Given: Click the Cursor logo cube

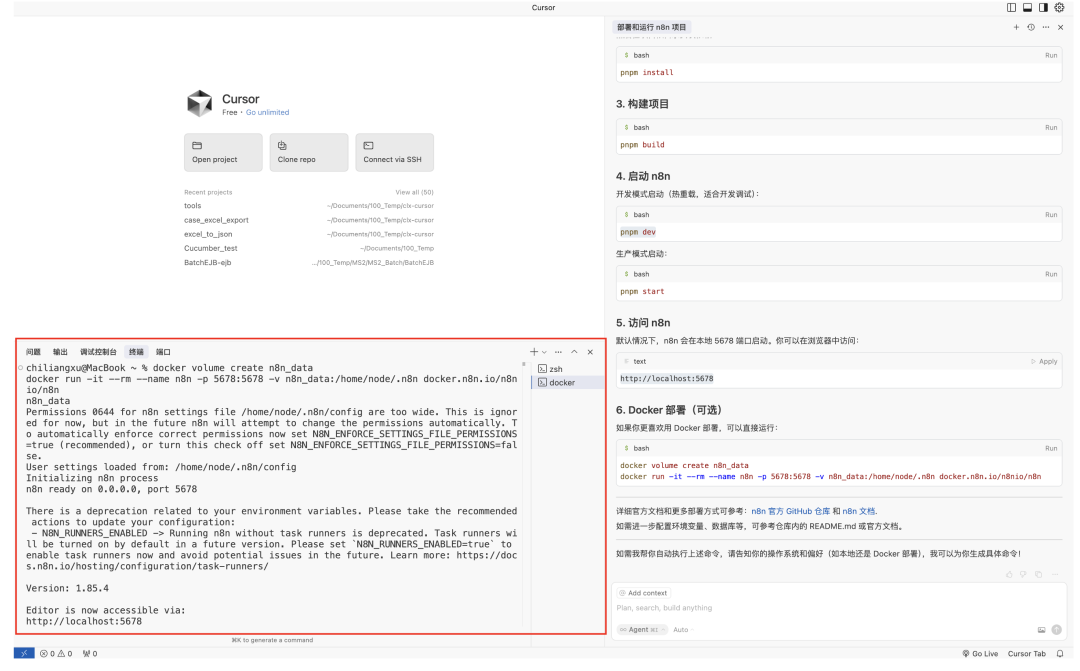Looking at the screenshot, I should [200, 103].
